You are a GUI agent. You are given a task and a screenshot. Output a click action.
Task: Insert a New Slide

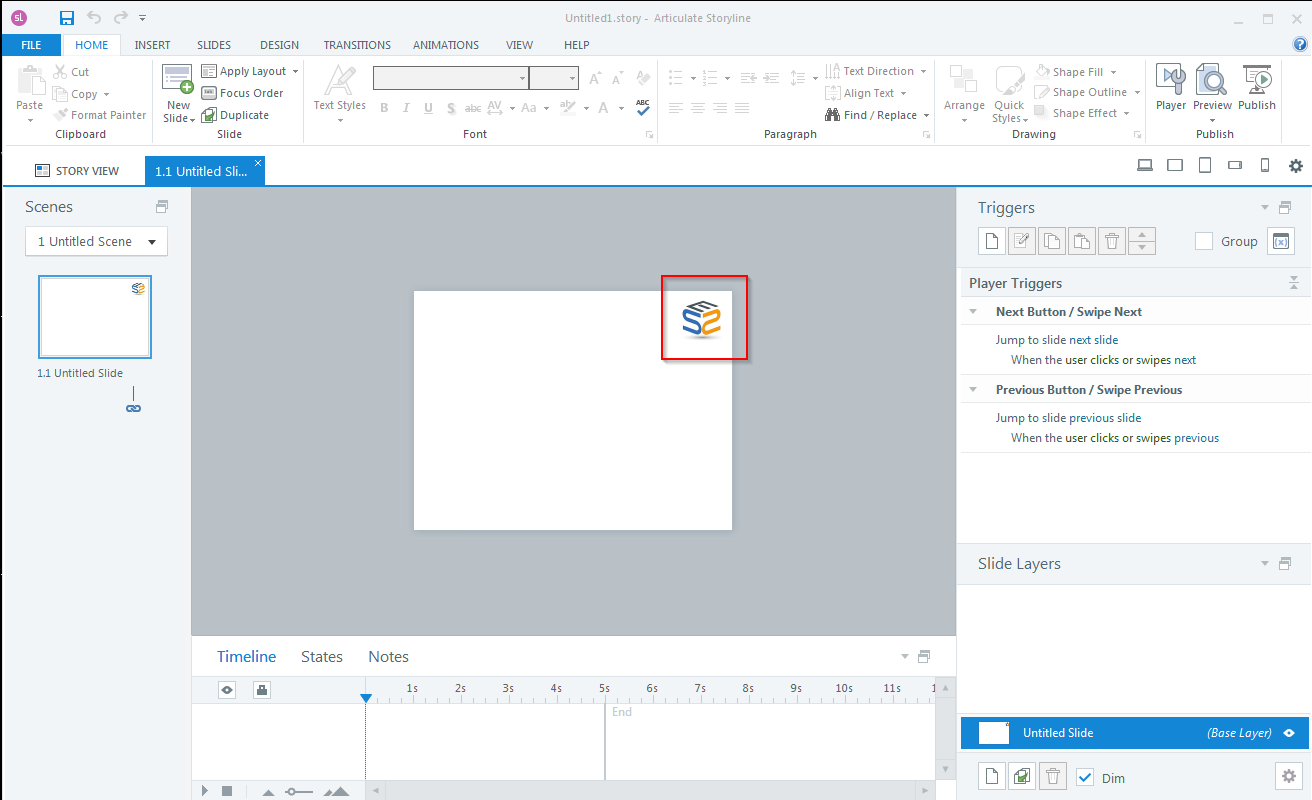[178, 94]
